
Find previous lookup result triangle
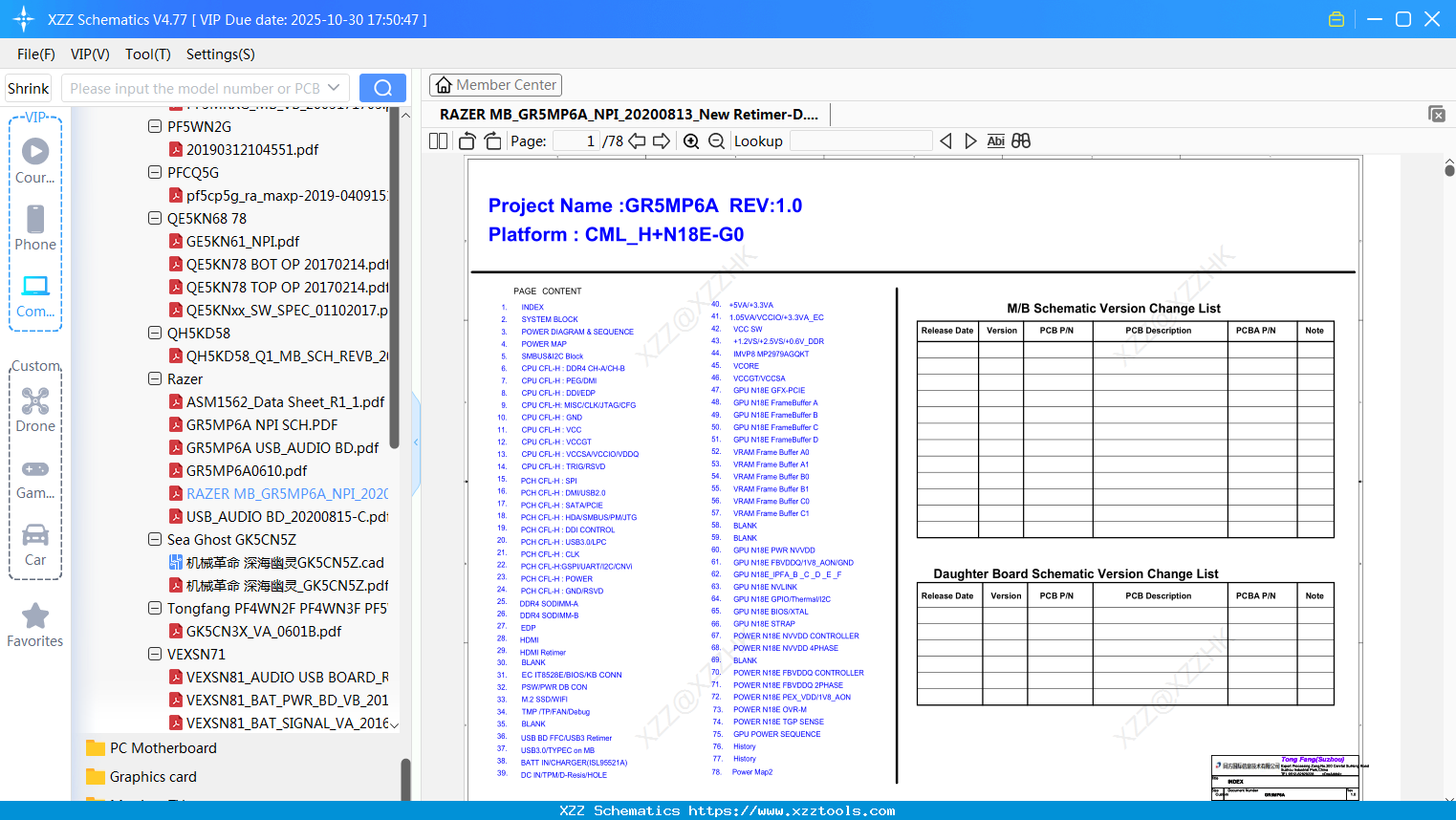(945, 140)
